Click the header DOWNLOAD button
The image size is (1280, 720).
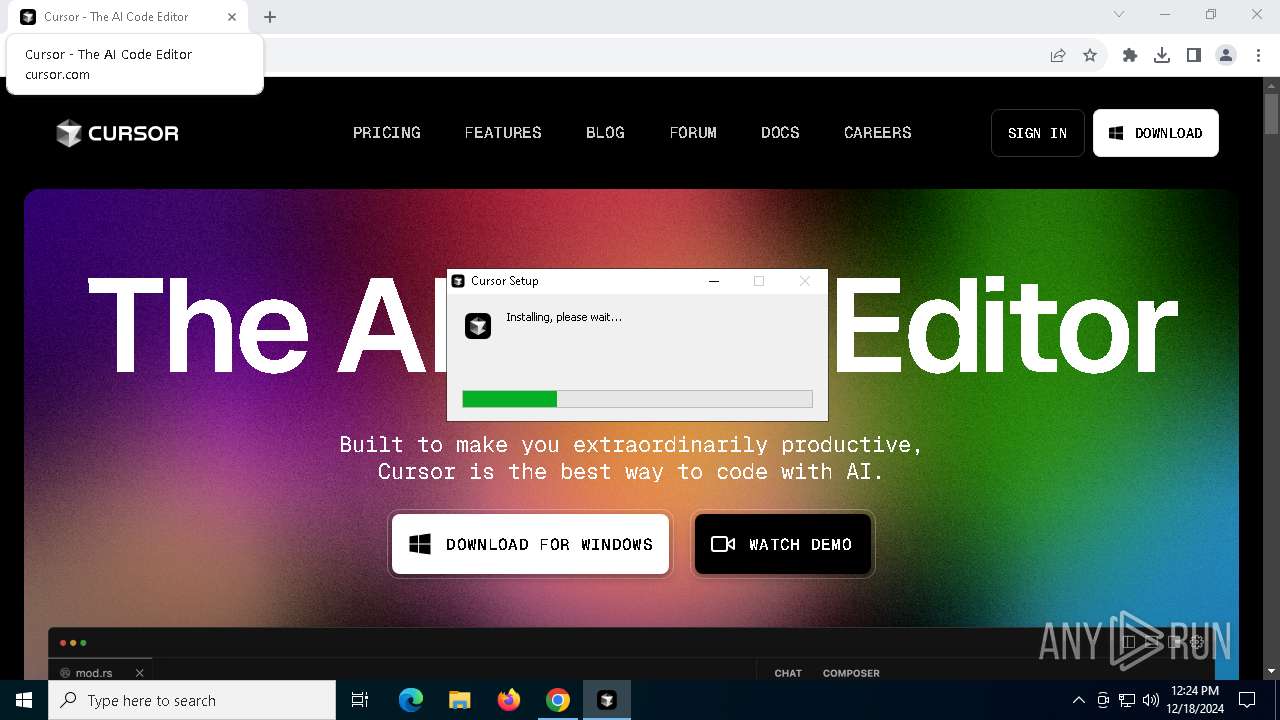pyautogui.click(x=1156, y=133)
